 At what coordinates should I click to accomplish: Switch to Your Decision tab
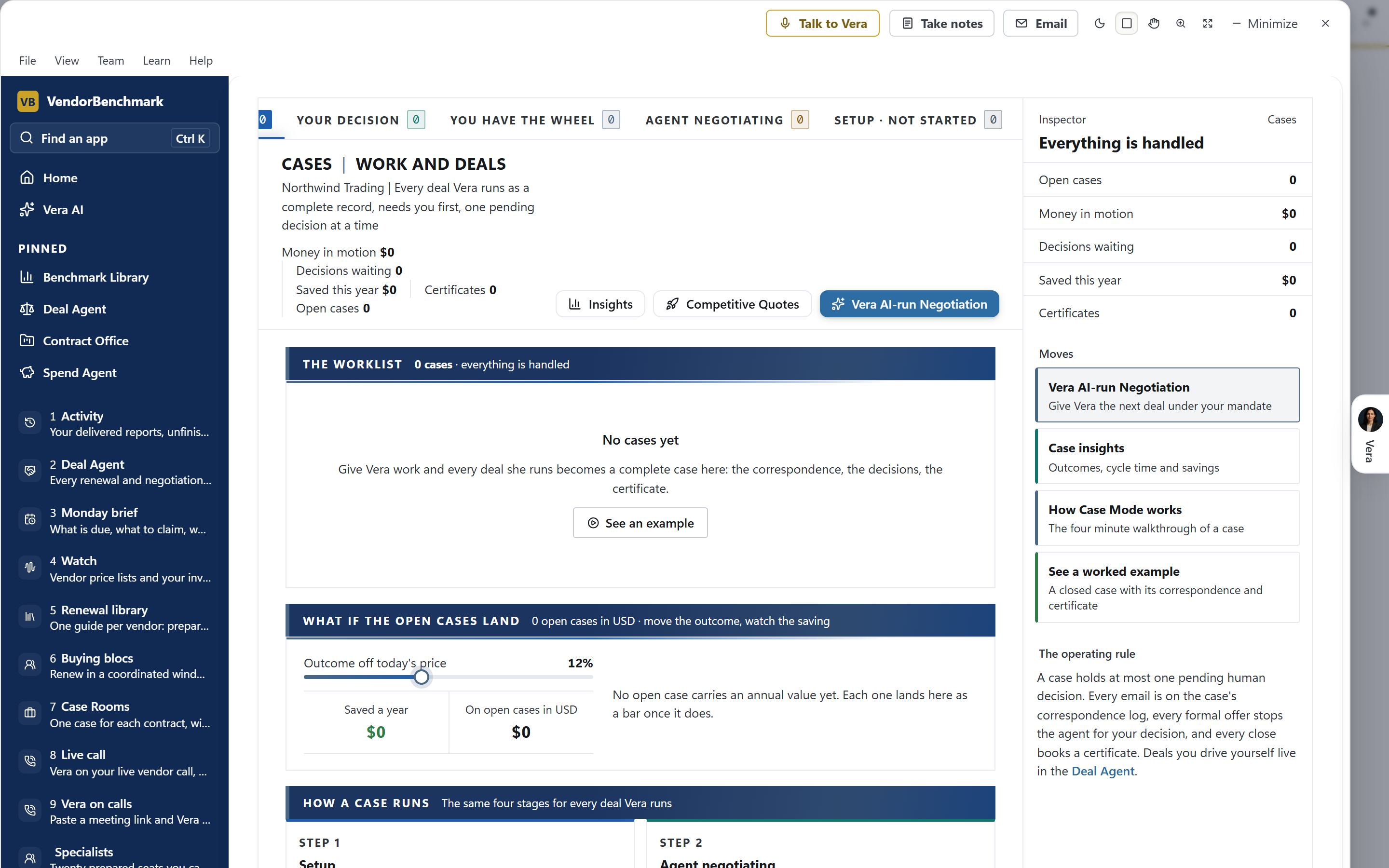point(360,120)
